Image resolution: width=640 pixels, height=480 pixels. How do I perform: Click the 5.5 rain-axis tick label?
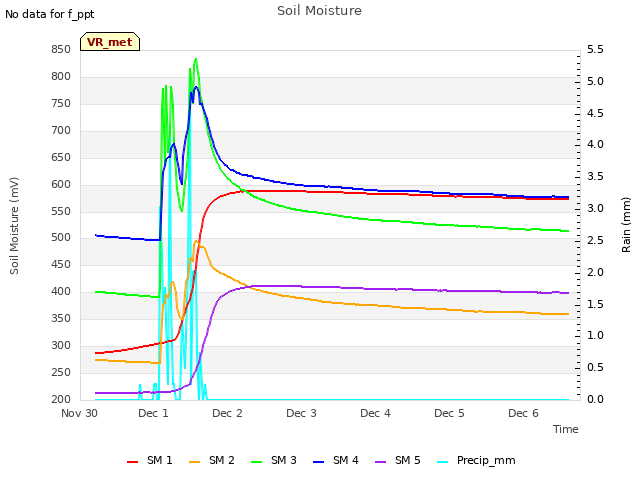(595, 50)
